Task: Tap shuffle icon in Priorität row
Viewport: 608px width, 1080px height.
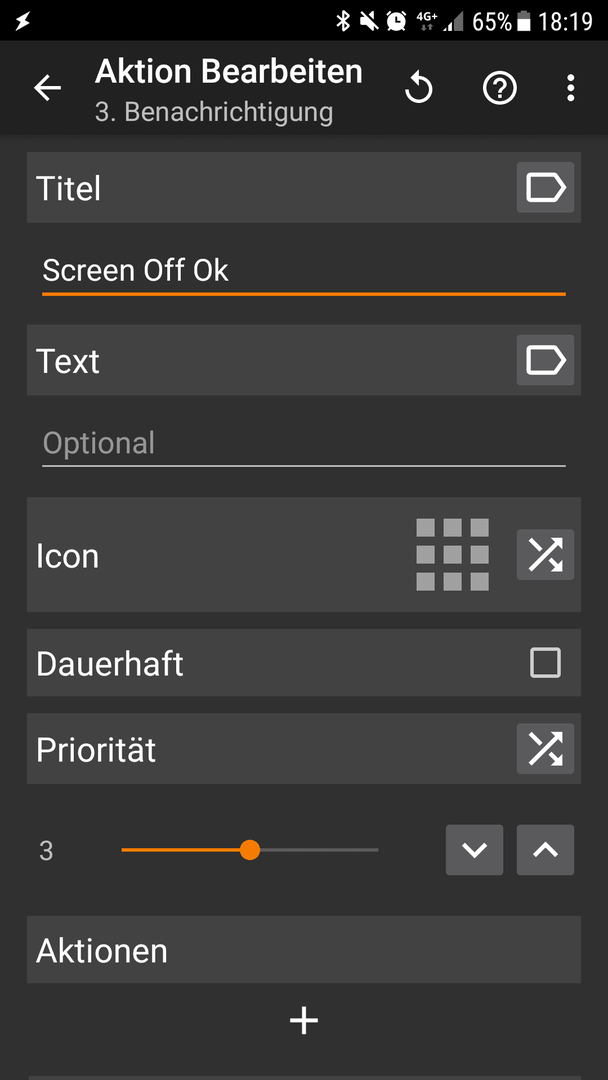Action: coord(545,749)
